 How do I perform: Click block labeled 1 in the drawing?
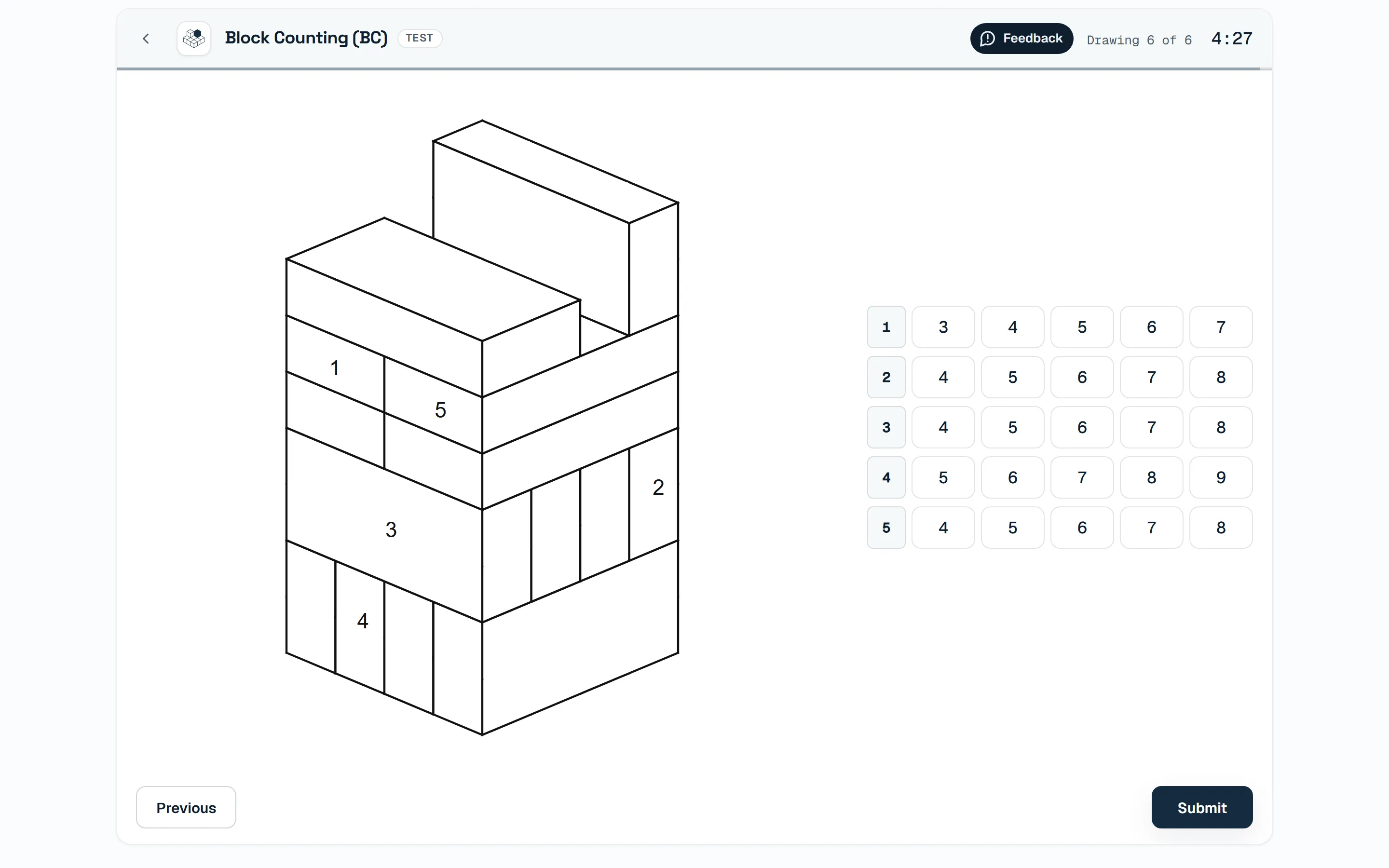pos(335,367)
